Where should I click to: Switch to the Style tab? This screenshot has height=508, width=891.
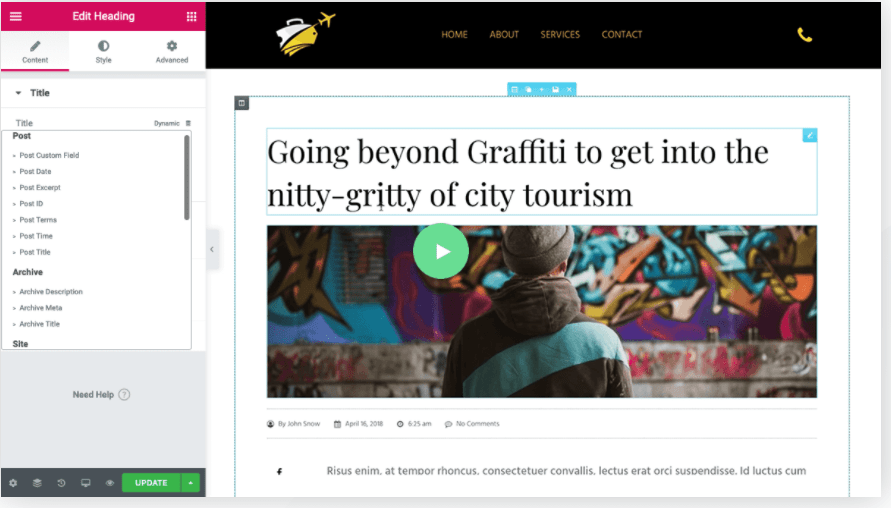103,51
